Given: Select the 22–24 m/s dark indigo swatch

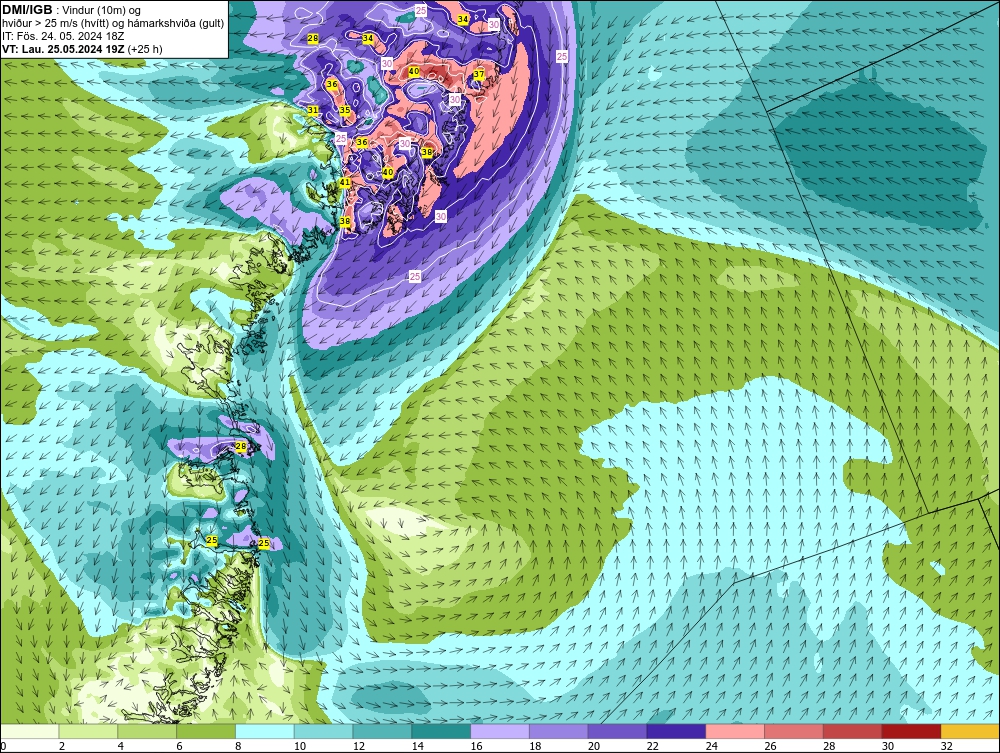Looking at the screenshot, I should [x=676, y=731].
